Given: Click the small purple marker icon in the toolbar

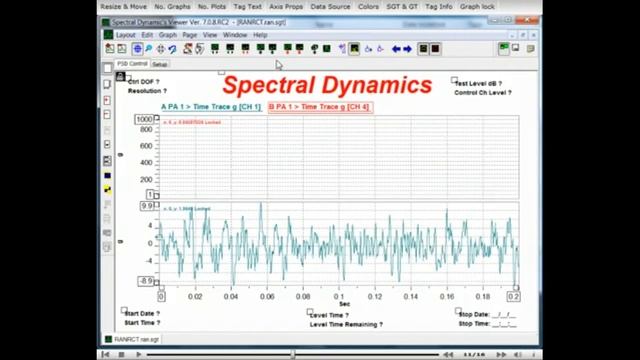Looking at the screenshot, I should coord(342,49).
